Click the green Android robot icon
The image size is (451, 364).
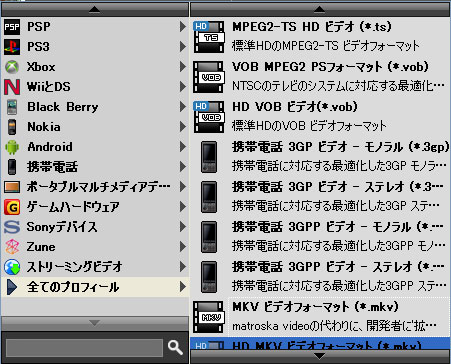[x=12, y=147]
